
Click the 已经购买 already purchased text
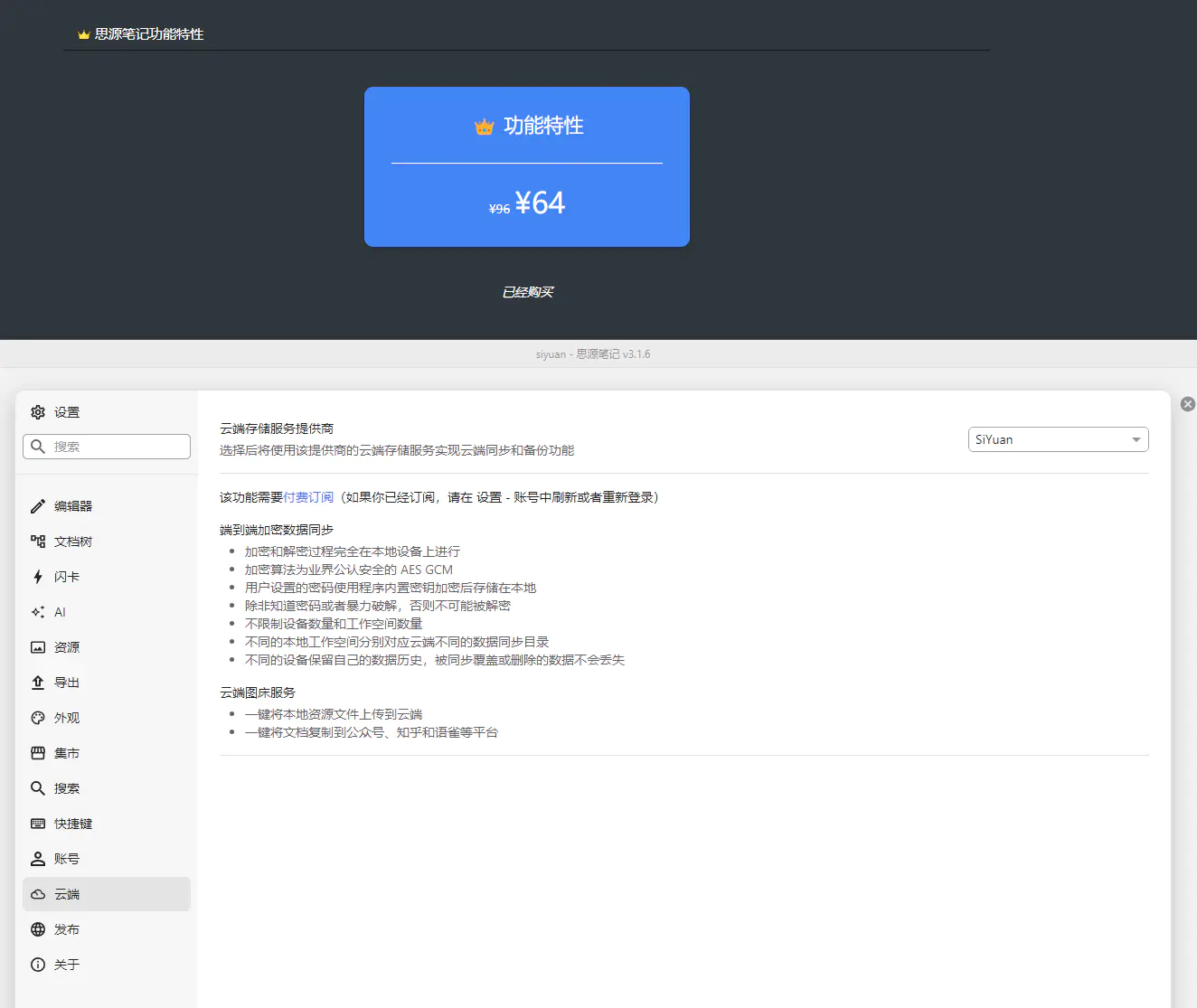tap(527, 292)
